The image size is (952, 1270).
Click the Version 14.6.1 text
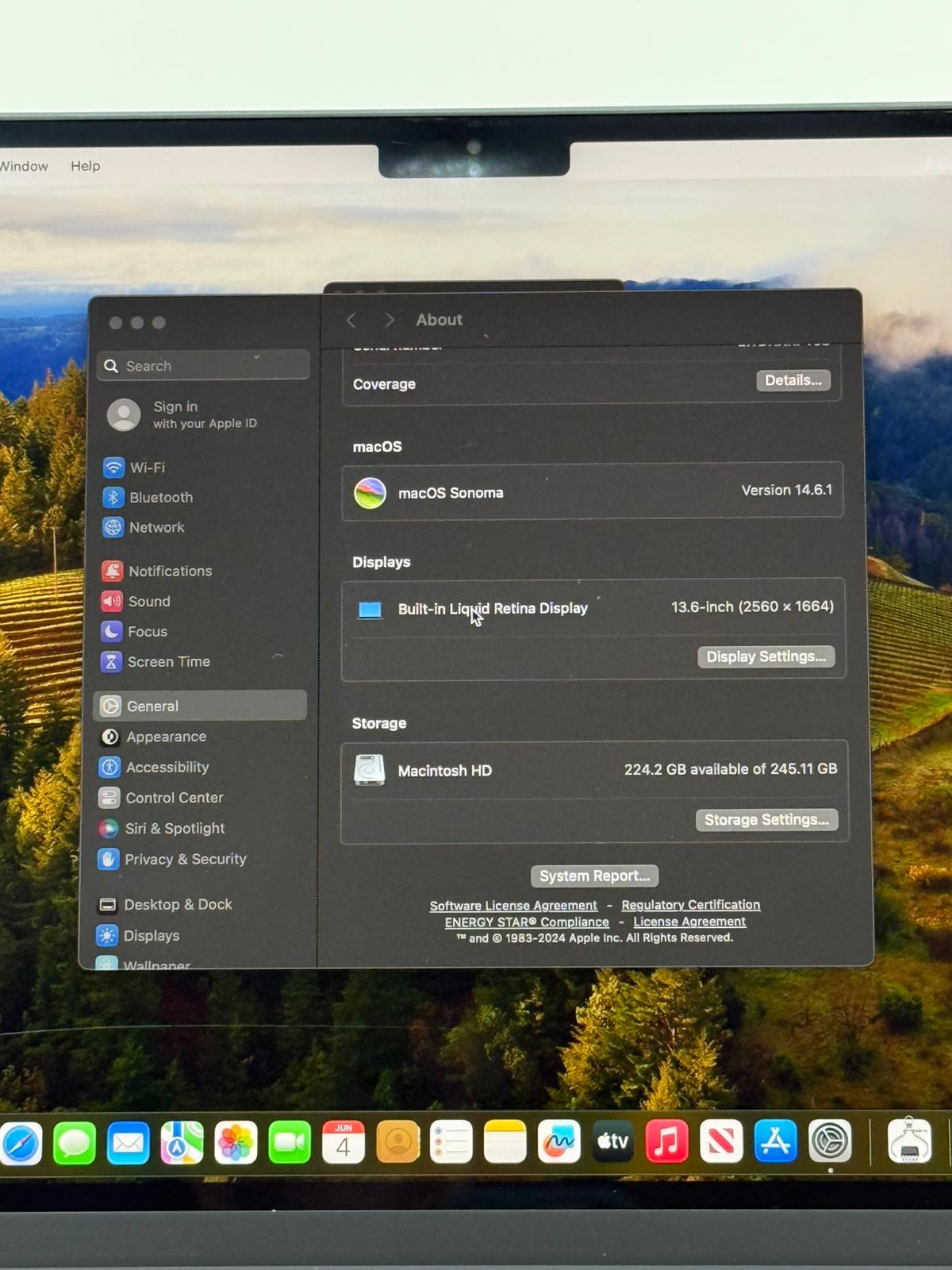point(787,490)
